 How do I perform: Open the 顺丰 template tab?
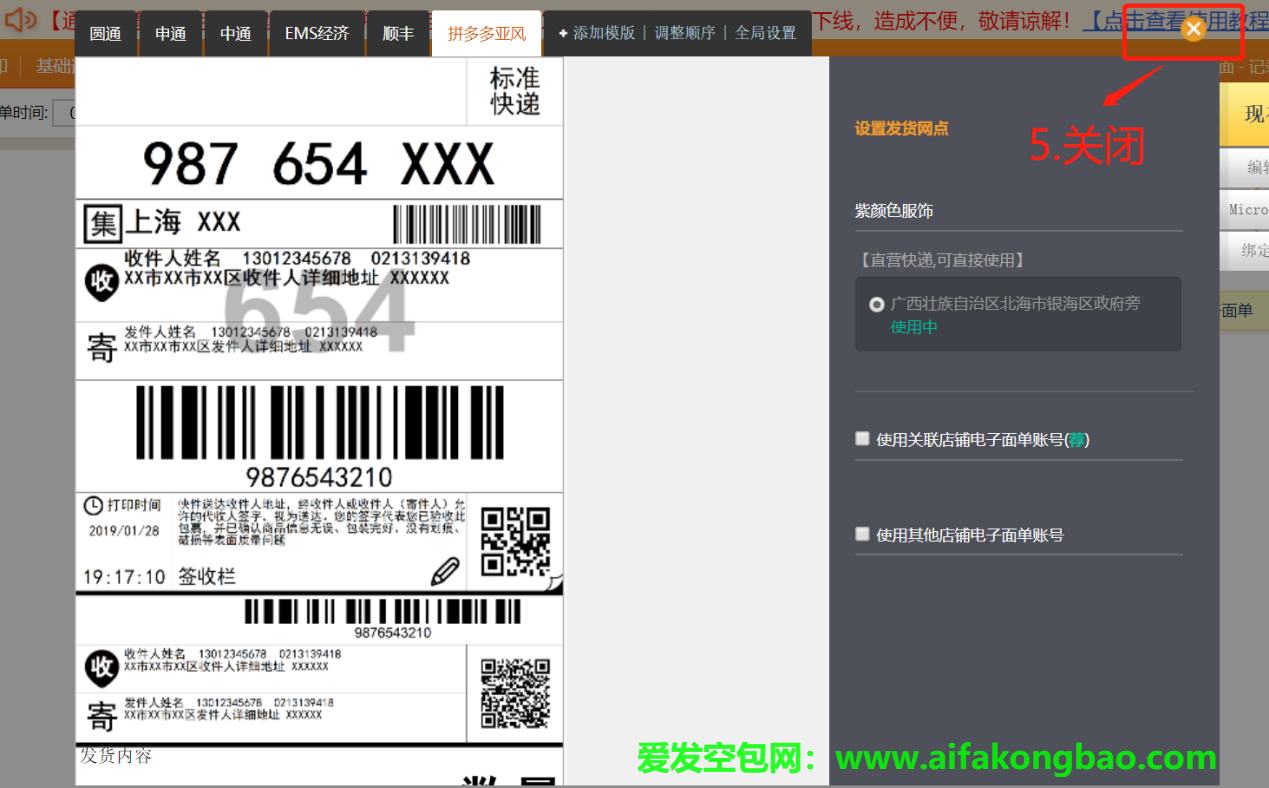point(398,34)
